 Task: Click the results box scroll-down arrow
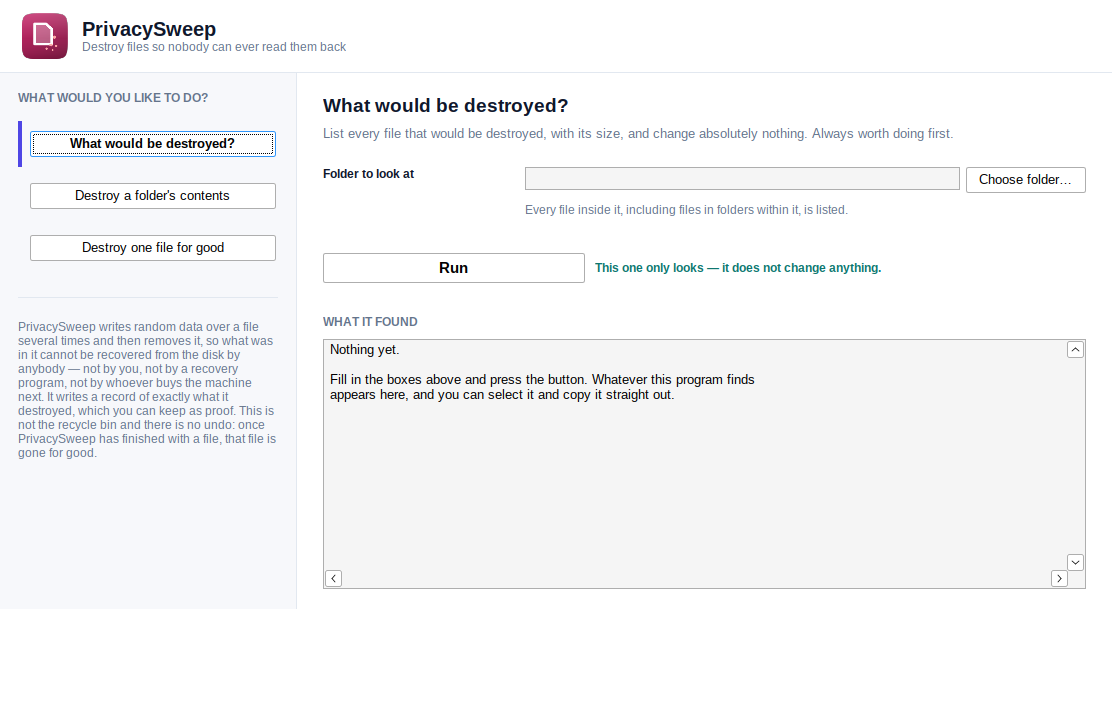coord(1075,562)
